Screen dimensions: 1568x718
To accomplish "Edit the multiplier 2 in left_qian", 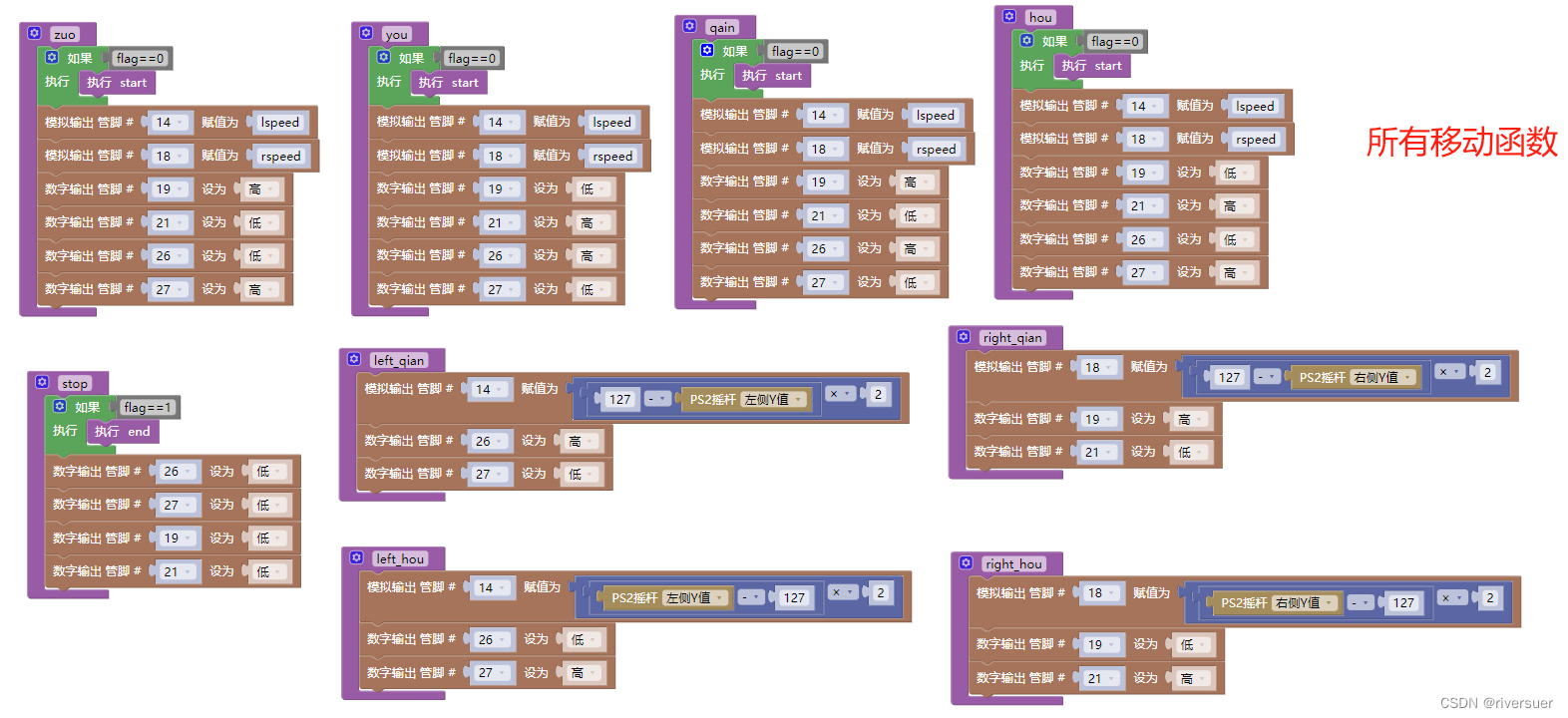I will (879, 395).
